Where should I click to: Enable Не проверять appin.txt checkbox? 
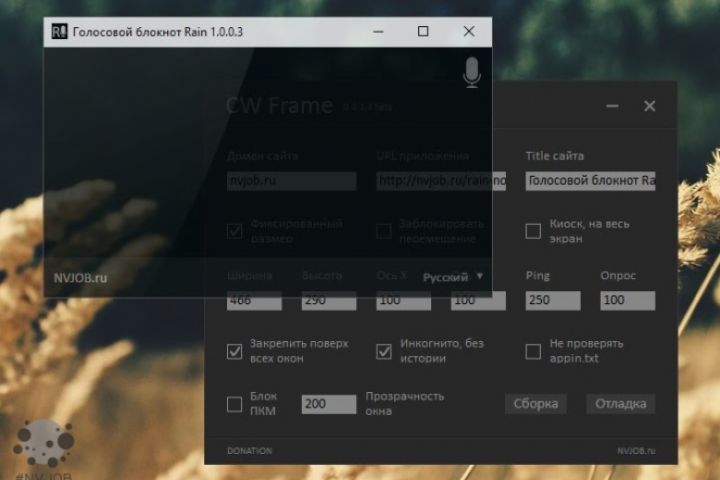click(533, 351)
